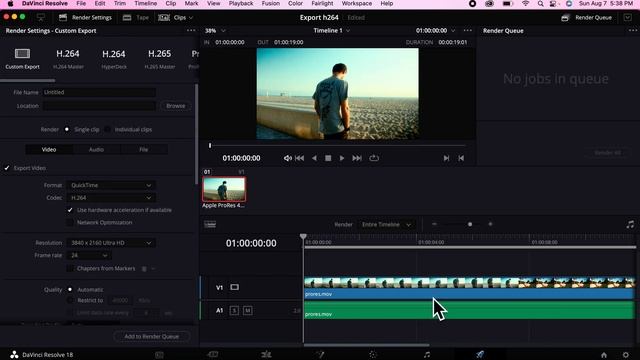Expand the workspace dropdown arrow at top right

point(628,18)
